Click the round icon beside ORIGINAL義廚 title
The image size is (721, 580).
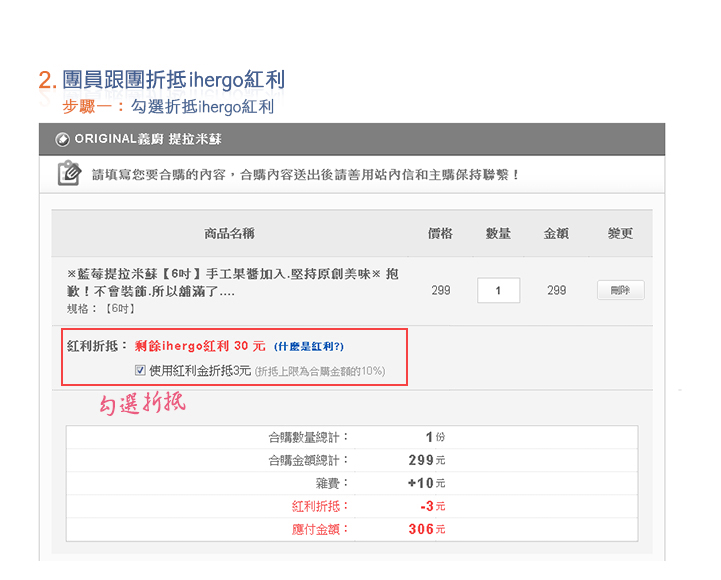62,139
